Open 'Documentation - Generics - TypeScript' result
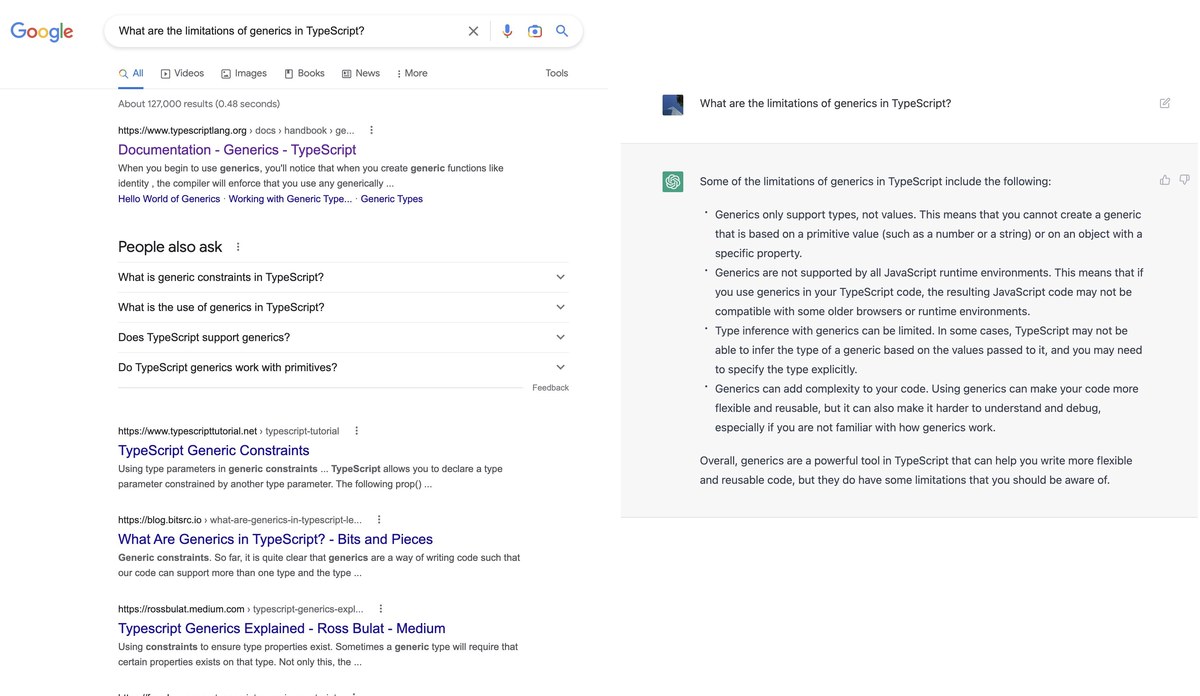1200x696 pixels. click(237, 150)
